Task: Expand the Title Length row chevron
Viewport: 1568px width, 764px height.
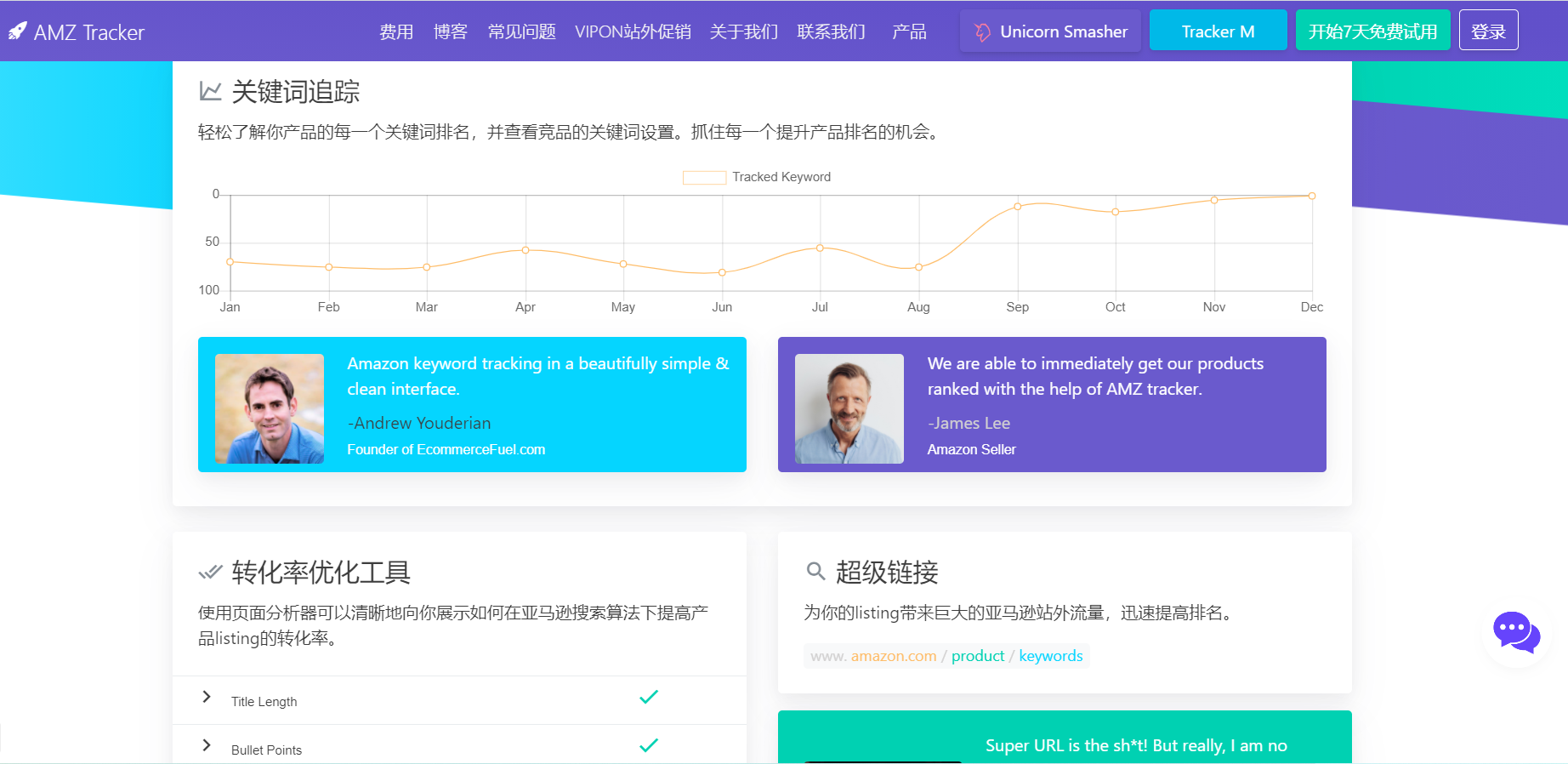Action: [207, 697]
